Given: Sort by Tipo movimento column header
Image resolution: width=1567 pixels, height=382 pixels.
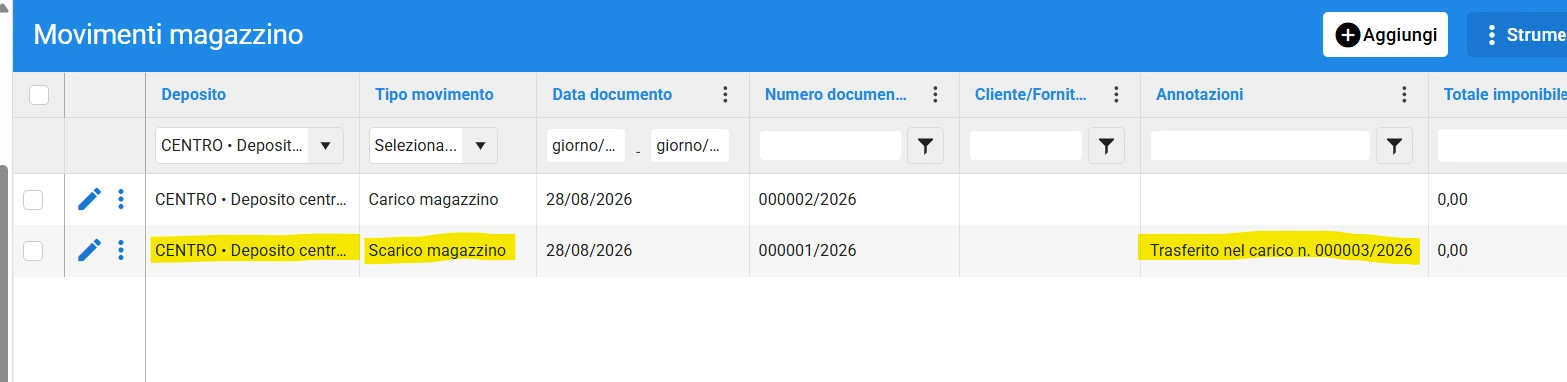Looking at the screenshot, I should coord(434,95).
